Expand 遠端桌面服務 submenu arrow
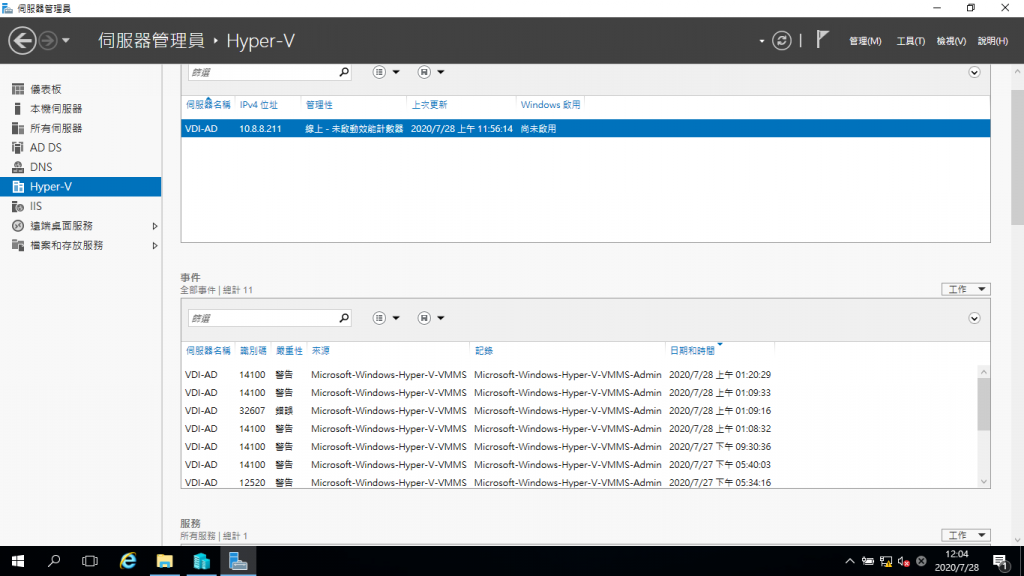This screenshot has height=576, width=1024. click(155, 226)
